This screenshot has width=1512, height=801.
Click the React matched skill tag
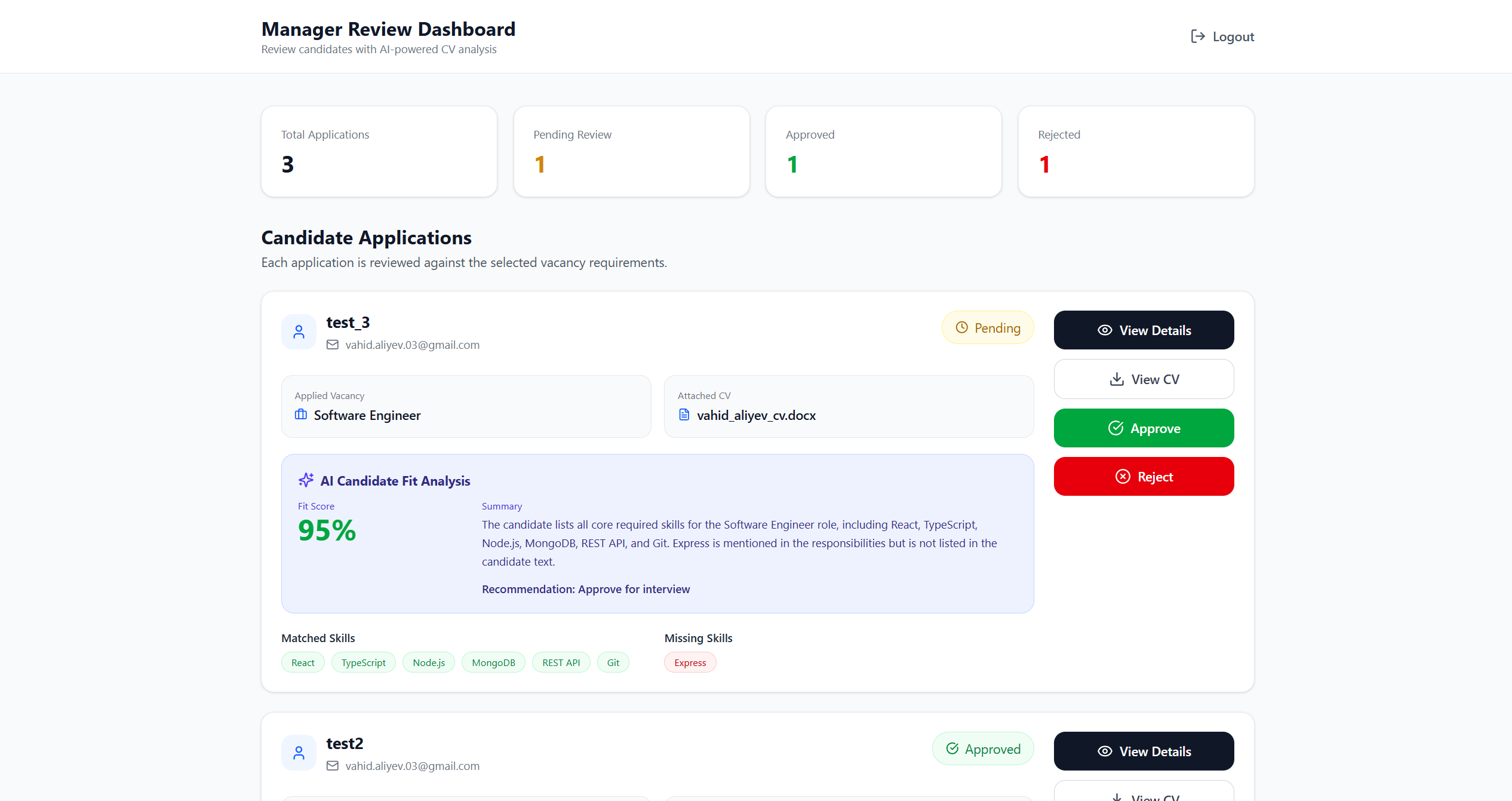tap(303, 662)
